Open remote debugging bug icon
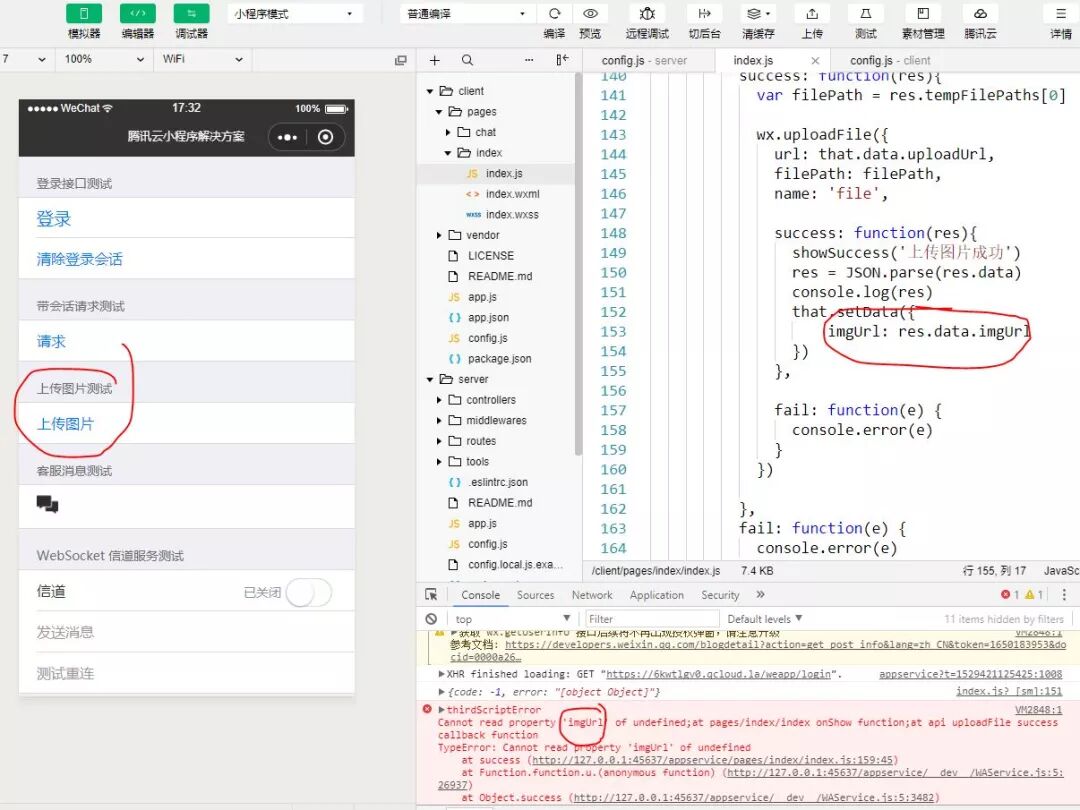The height and width of the screenshot is (810, 1080). (647, 14)
